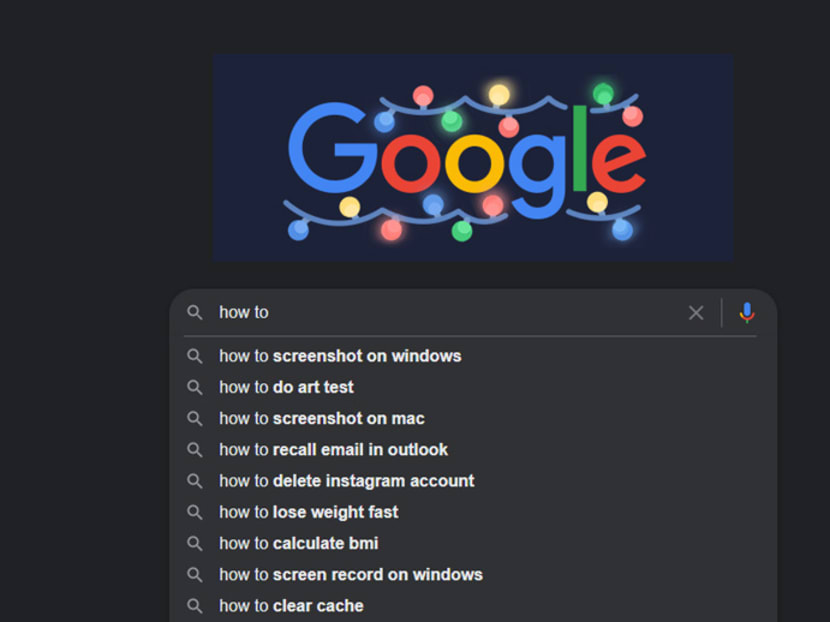830x622 pixels.
Task: Click magnifier icon beside 'clear cache'
Action: coord(196,606)
